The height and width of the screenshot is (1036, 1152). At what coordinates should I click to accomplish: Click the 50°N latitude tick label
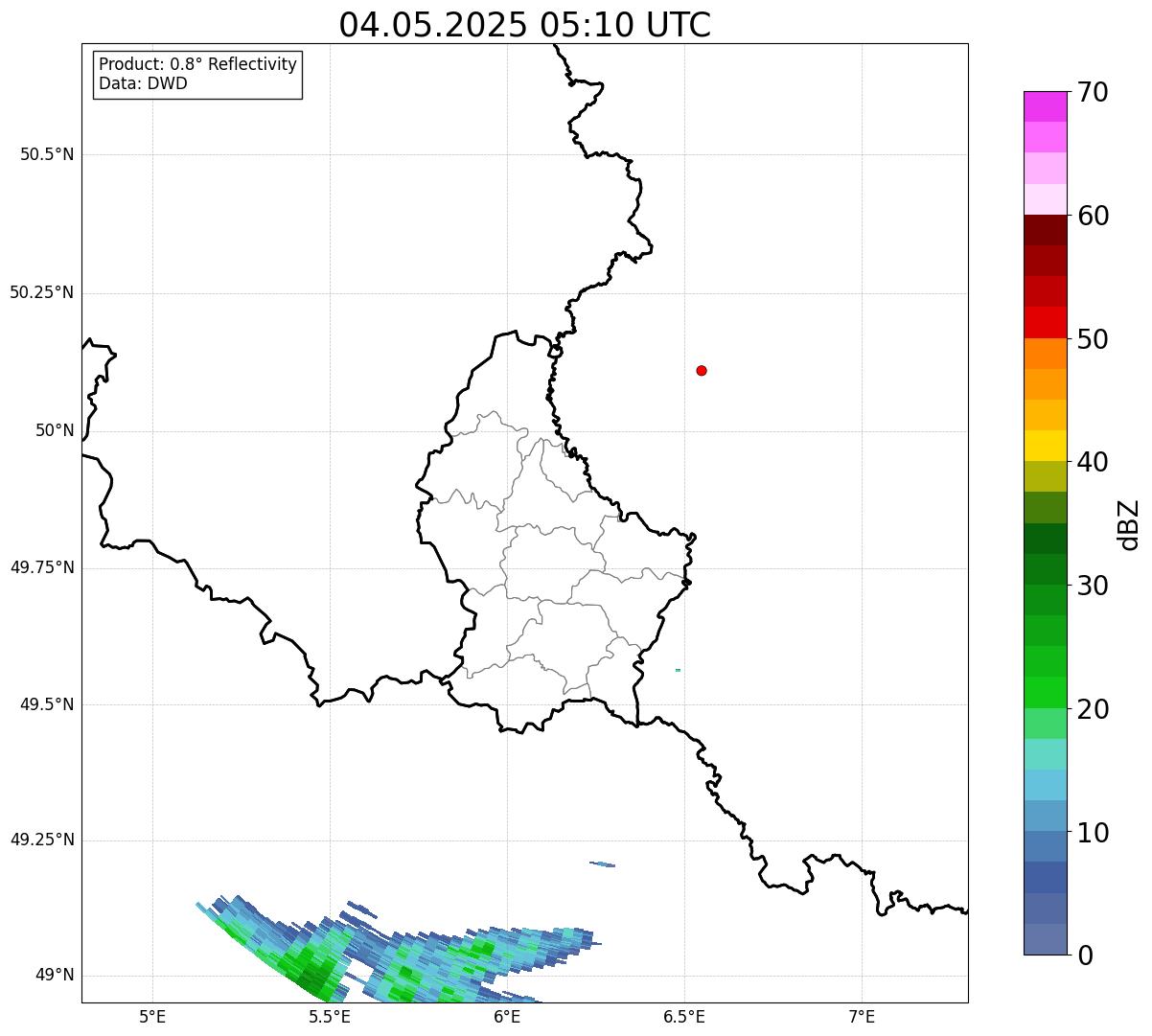click(55, 431)
